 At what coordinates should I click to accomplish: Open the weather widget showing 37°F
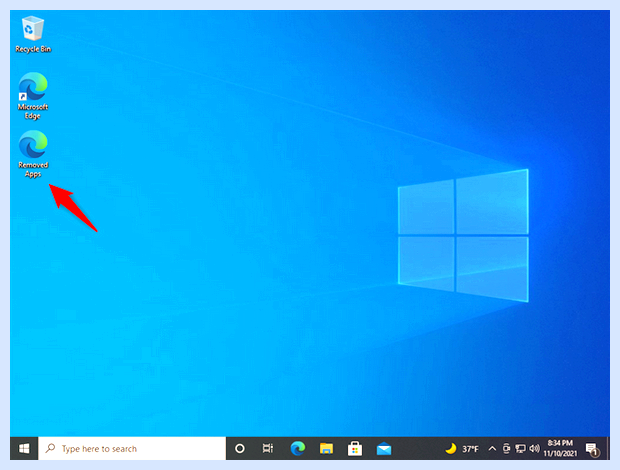coord(462,449)
